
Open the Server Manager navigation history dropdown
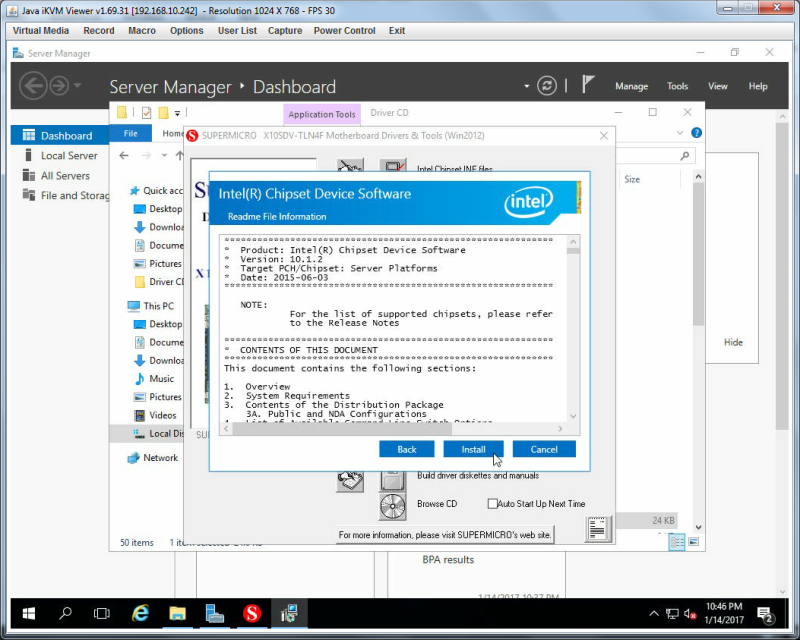click(x=78, y=85)
